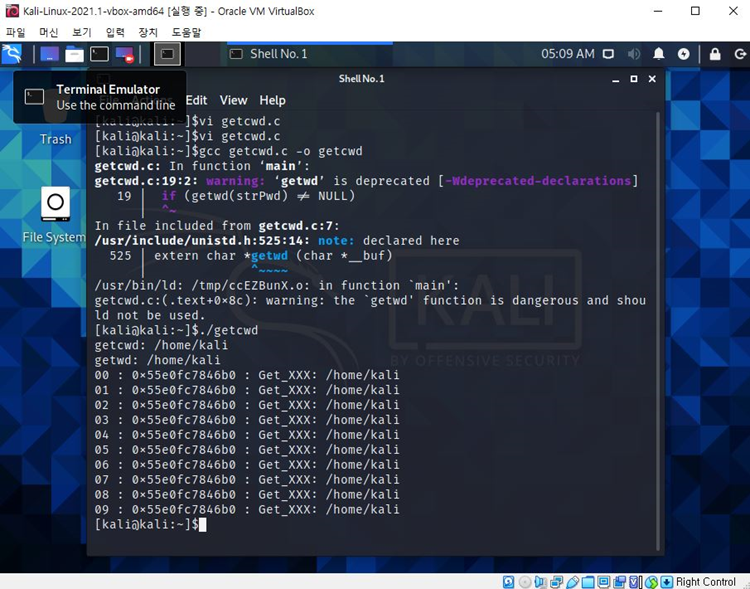750x589 pixels.
Task: Minimize the Shell No. 1 terminal window
Action: pos(616,79)
